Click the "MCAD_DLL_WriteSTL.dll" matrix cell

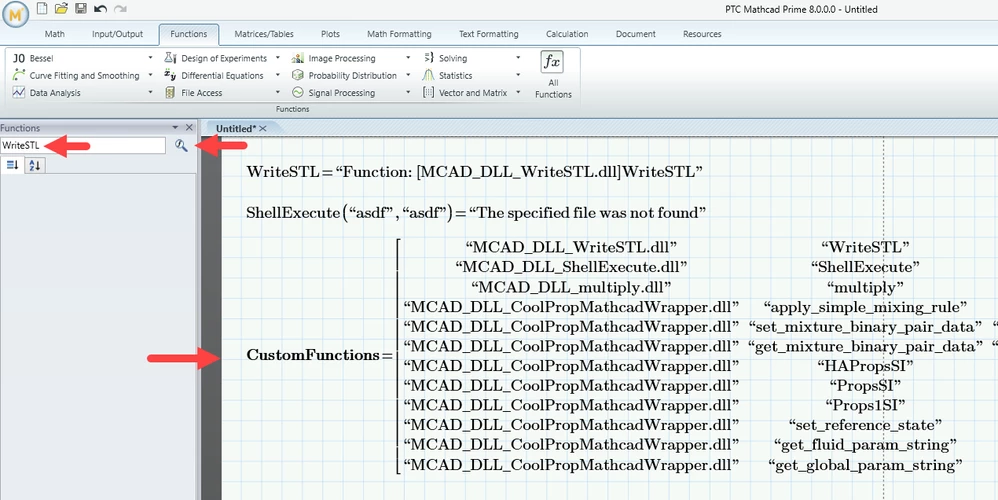(x=571, y=247)
